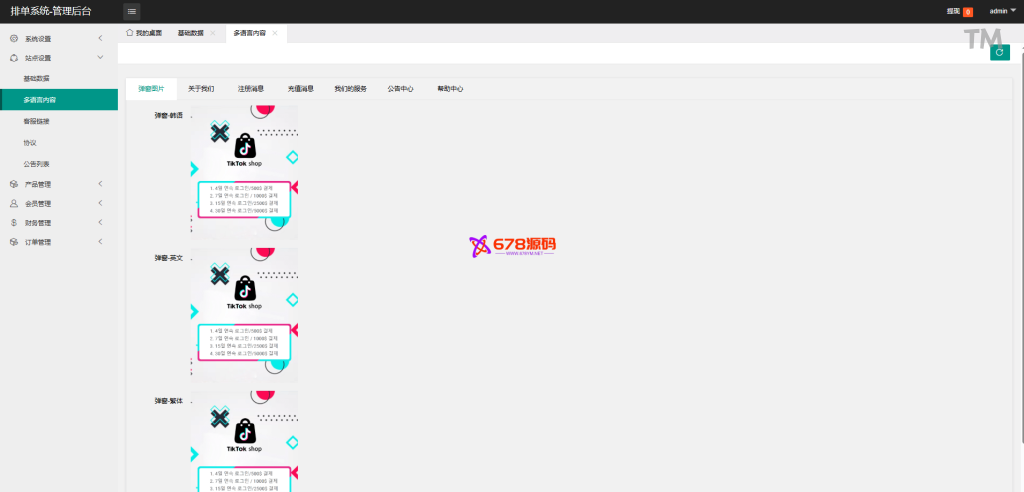Open the admin user dropdown
Screen dimensions: 1024x492
coord(1002,11)
